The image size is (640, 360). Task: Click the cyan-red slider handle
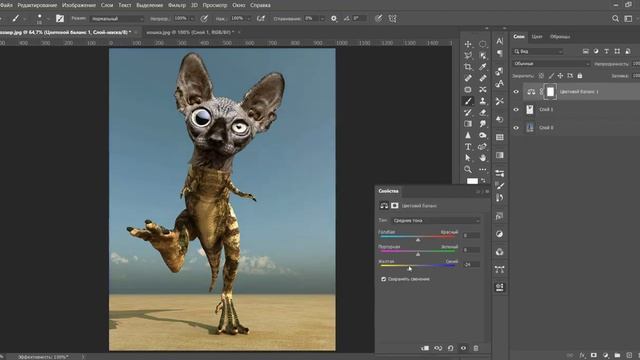tap(418, 240)
